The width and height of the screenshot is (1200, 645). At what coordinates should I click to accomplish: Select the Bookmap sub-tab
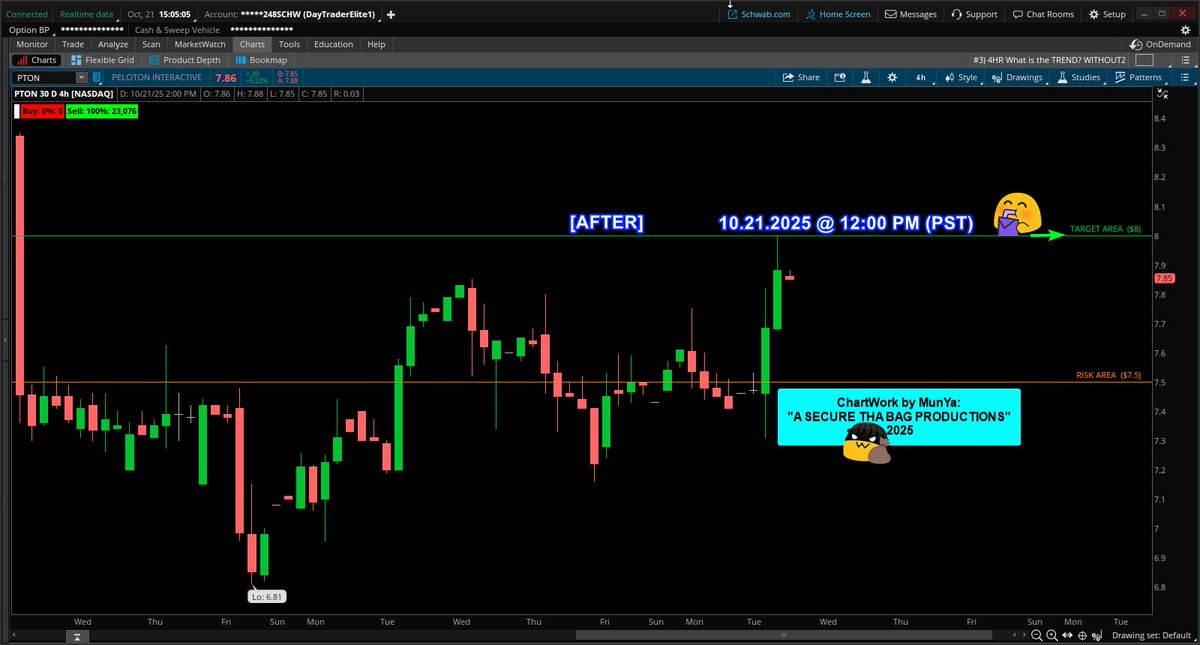tap(261, 60)
